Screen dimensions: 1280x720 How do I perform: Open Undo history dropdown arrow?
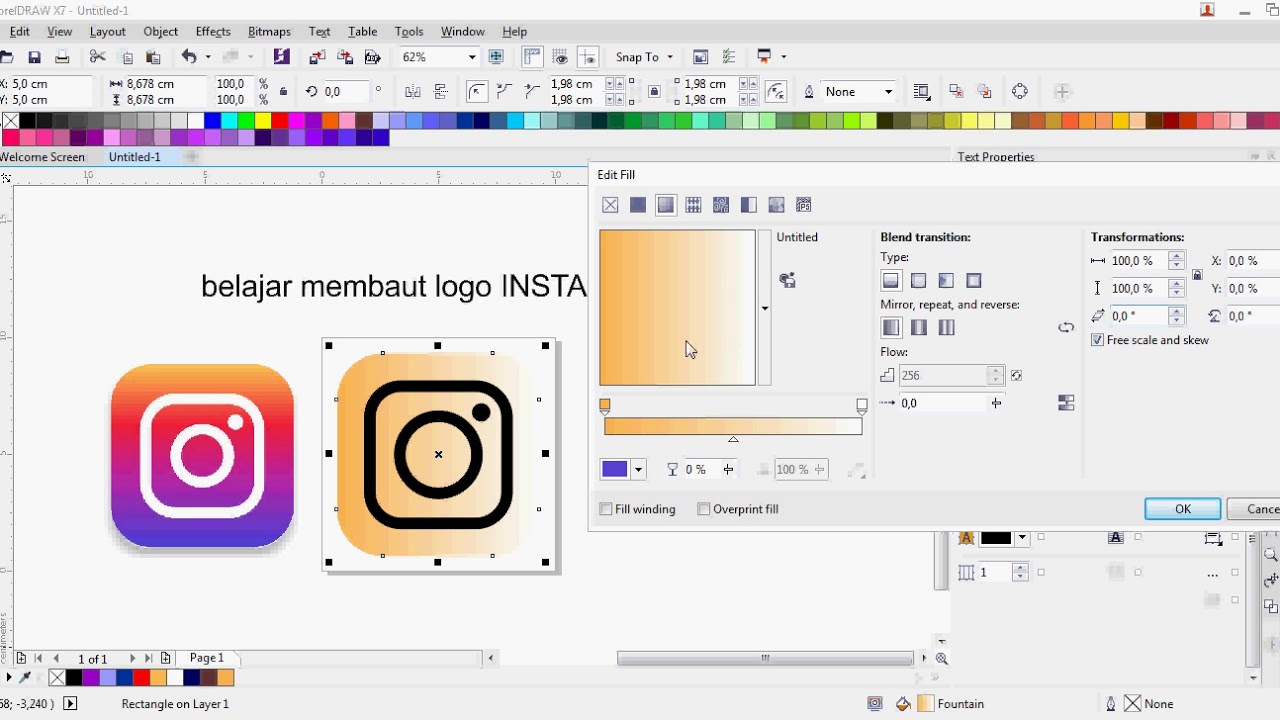pos(208,57)
